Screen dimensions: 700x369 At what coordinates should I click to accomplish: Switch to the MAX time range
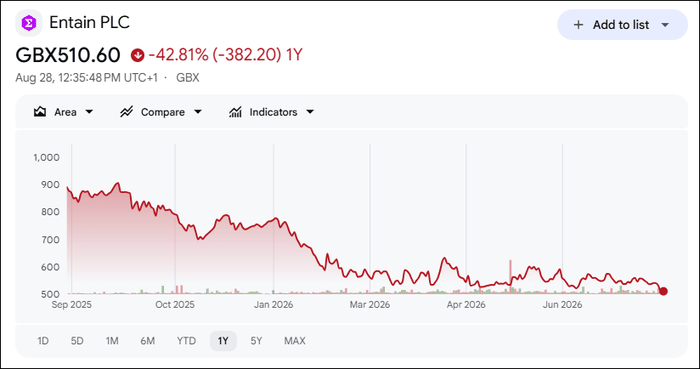(x=295, y=341)
